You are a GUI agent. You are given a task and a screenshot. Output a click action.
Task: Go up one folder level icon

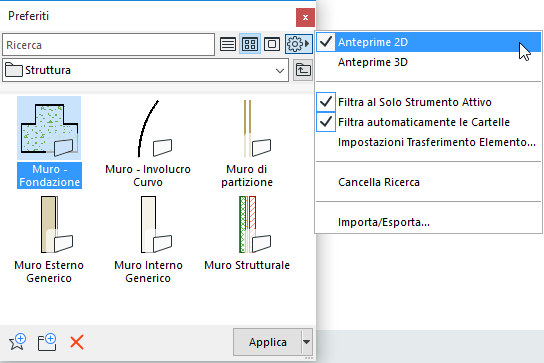pyautogui.click(x=303, y=70)
